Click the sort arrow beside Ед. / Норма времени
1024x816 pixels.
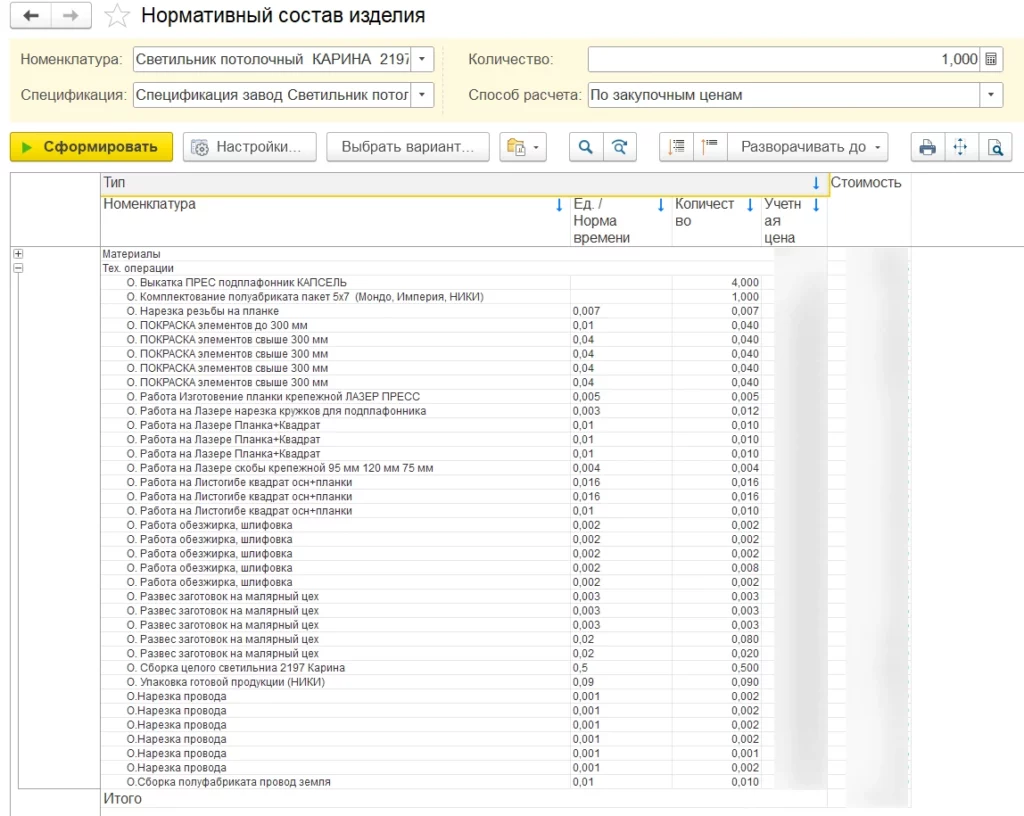click(x=661, y=205)
